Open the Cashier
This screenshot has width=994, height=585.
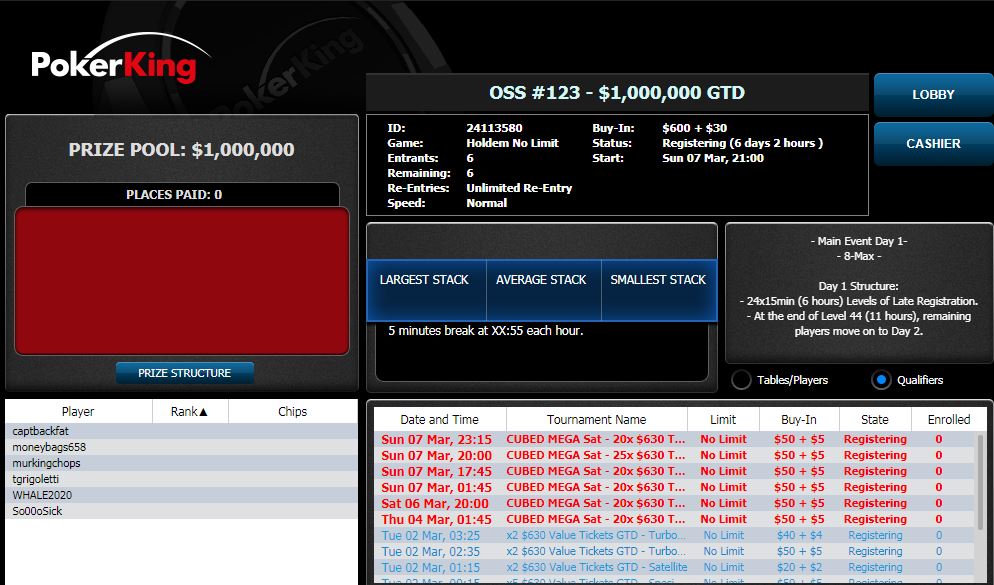[933, 144]
